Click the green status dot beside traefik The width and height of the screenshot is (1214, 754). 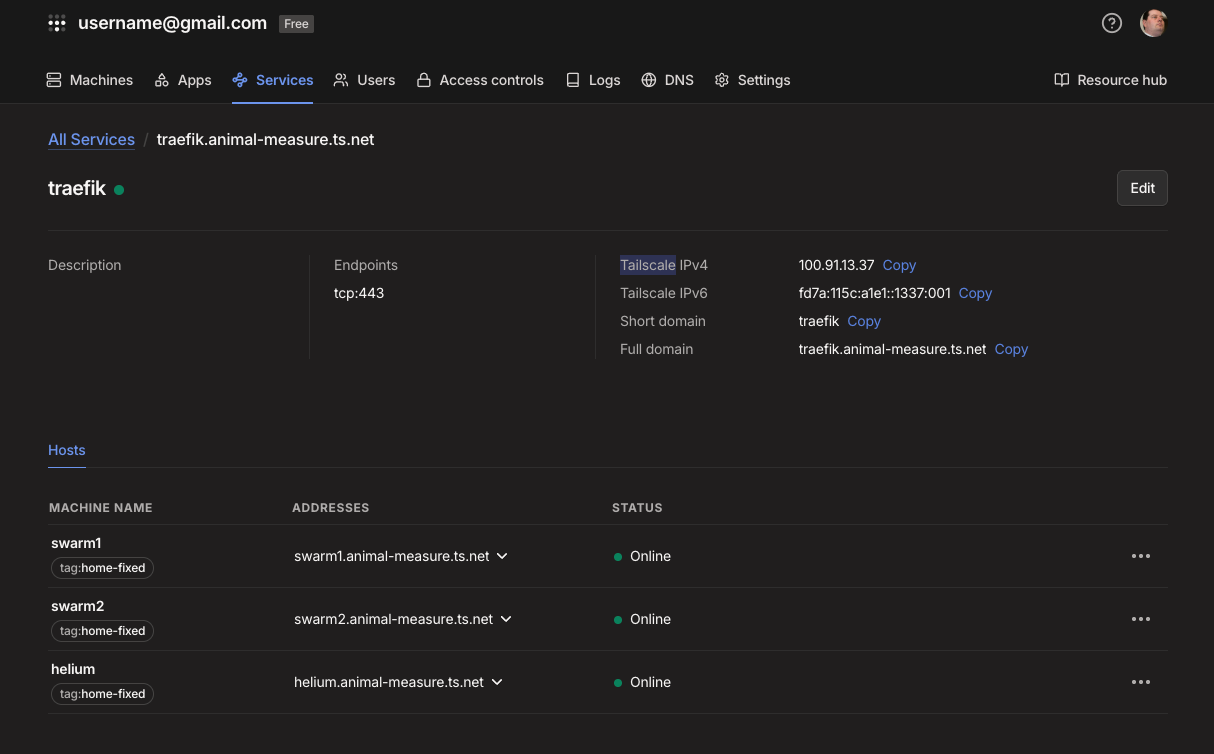click(x=119, y=189)
